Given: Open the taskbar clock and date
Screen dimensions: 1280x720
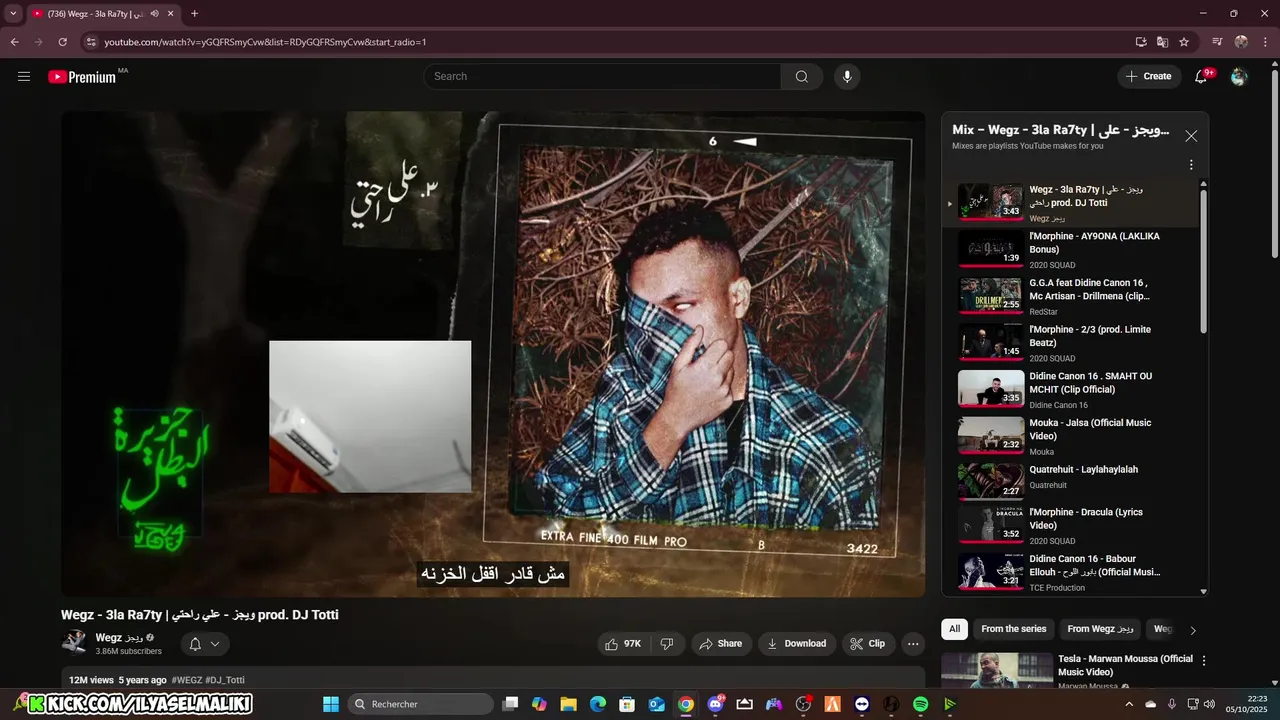Looking at the screenshot, I should tap(1249, 704).
